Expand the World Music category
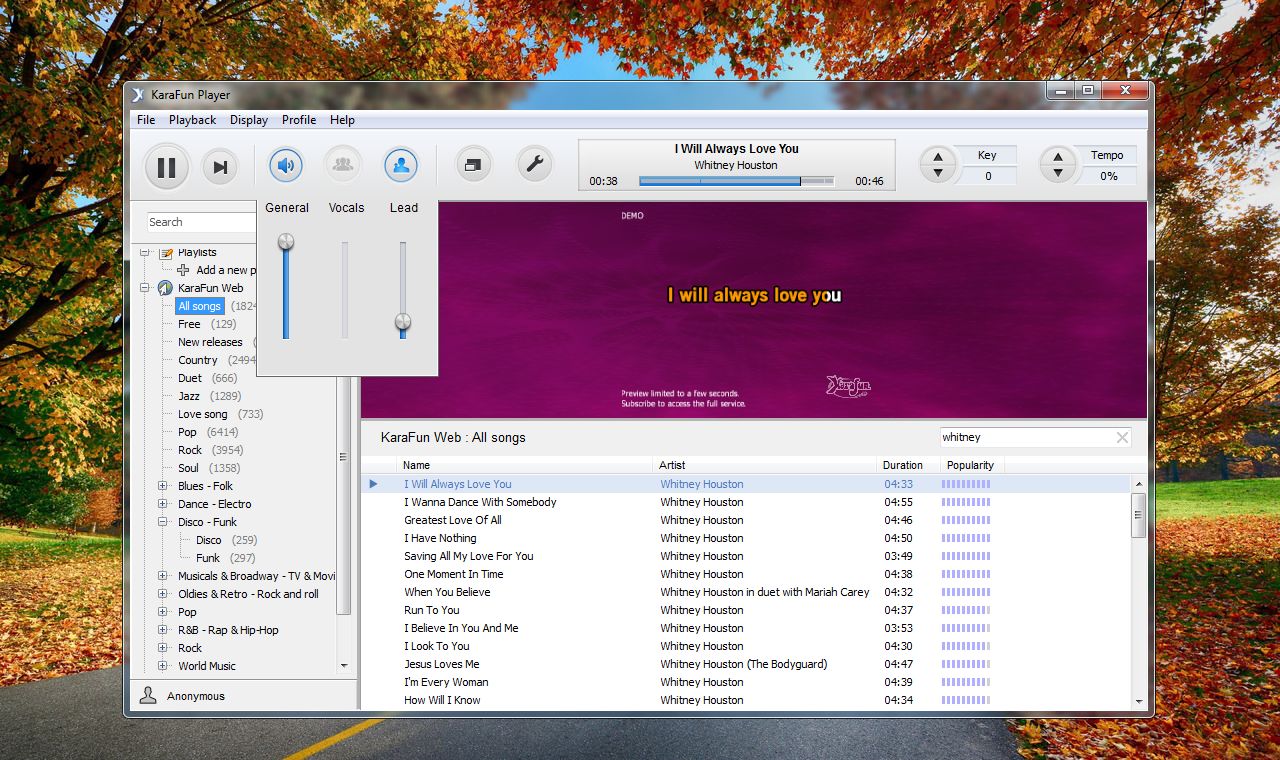1280x760 pixels. (163, 666)
